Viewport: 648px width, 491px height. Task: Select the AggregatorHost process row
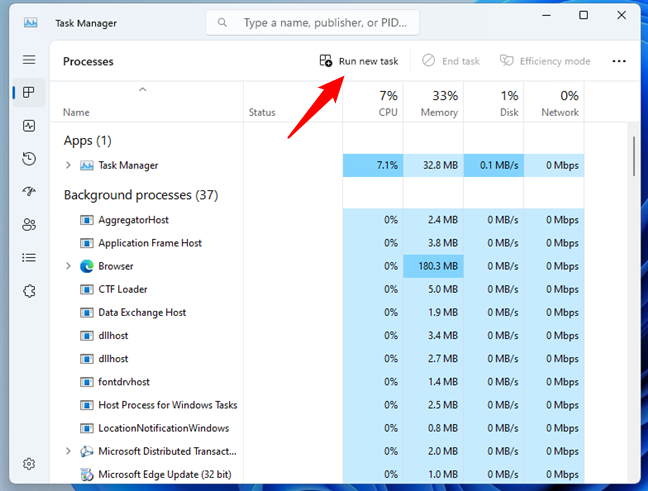[x=317, y=220]
